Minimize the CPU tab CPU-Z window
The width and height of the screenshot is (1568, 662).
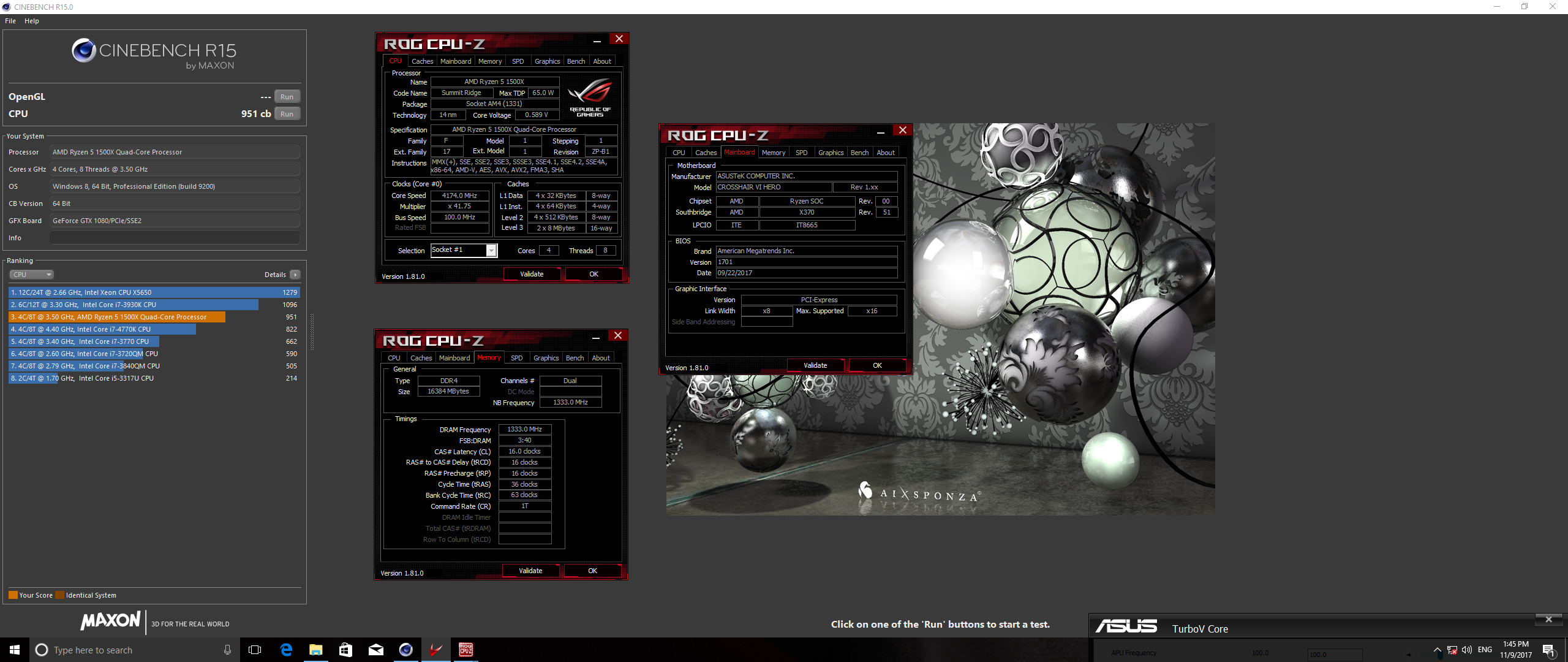point(597,40)
